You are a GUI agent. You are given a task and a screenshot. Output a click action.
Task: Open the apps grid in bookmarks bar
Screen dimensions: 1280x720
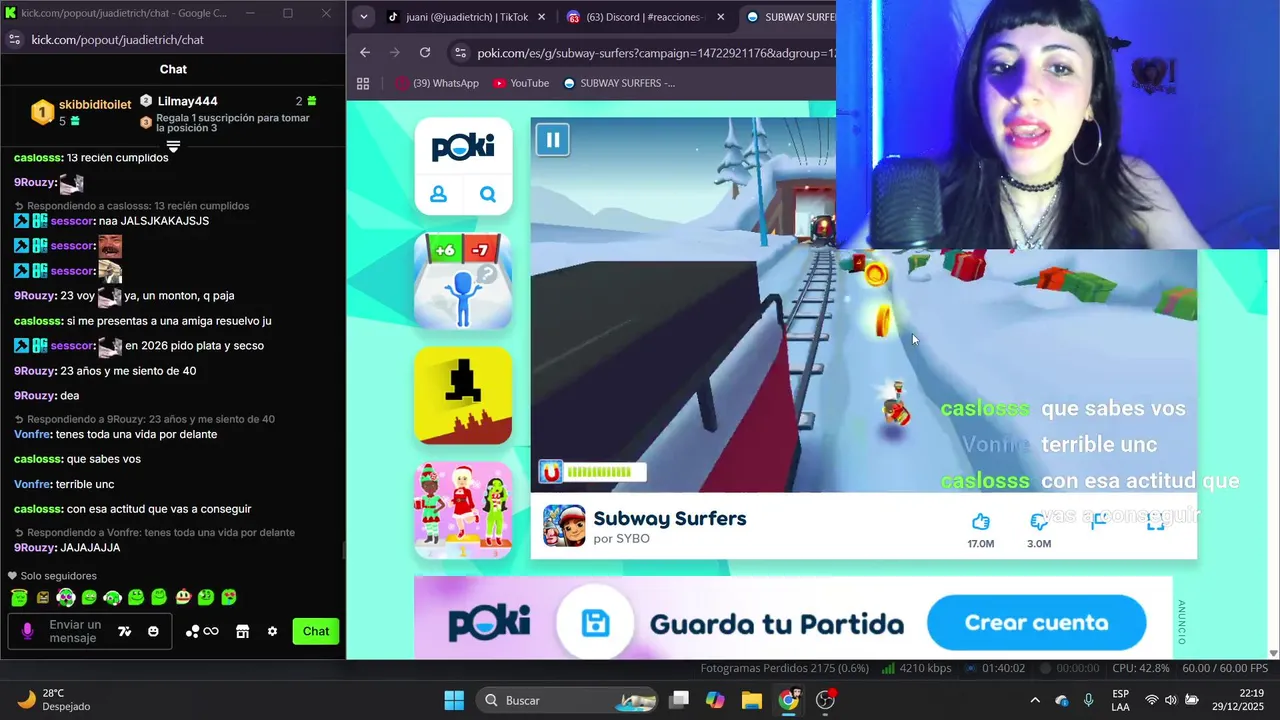point(363,83)
